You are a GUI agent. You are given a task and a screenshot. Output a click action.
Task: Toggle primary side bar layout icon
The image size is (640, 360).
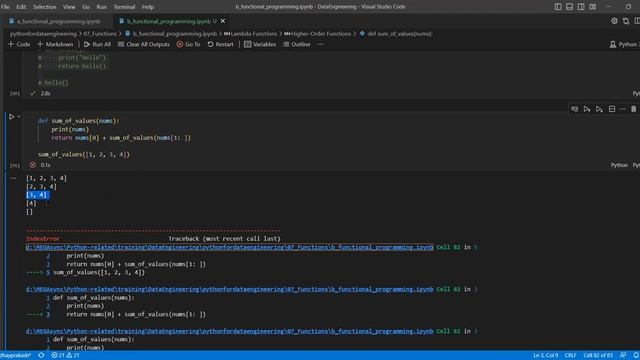558,7
